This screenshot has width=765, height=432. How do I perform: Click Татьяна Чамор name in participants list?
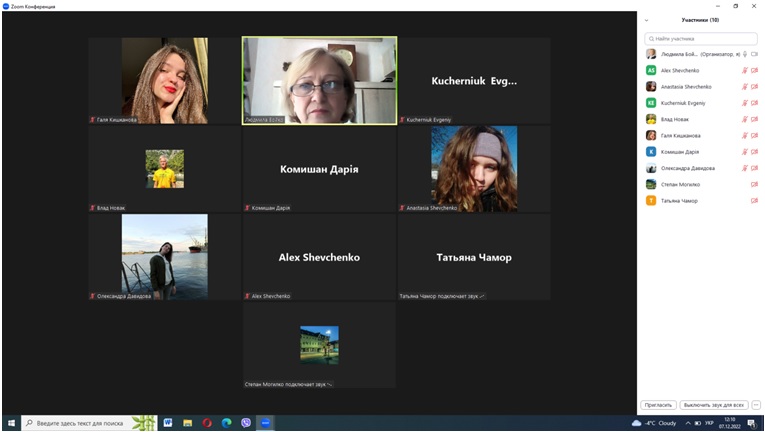pyautogui.click(x=679, y=201)
